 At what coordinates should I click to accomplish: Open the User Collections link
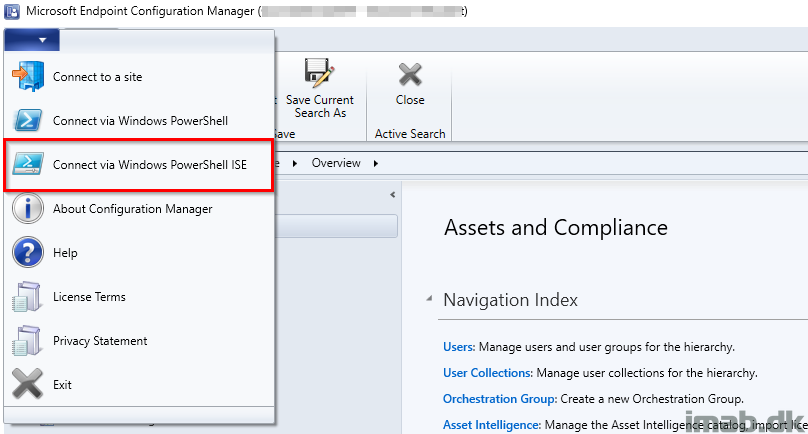pyautogui.click(x=487, y=372)
